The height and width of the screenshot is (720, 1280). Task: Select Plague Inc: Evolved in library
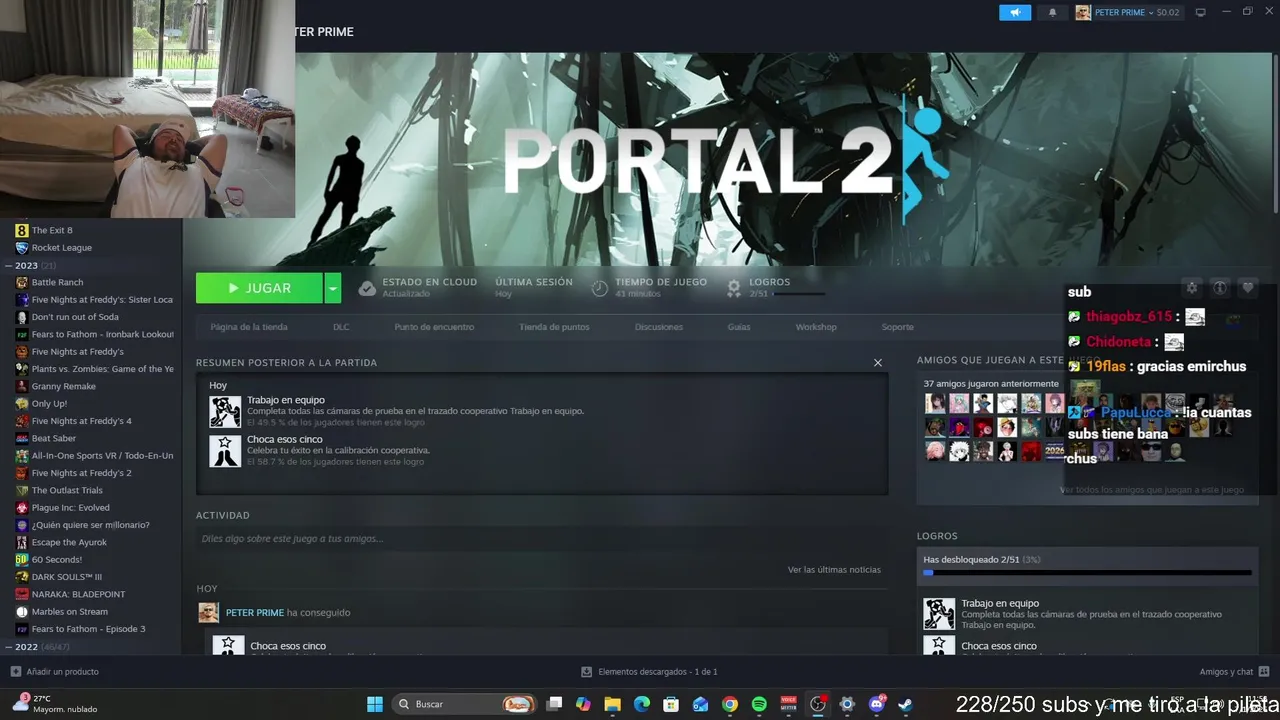(70, 508)
